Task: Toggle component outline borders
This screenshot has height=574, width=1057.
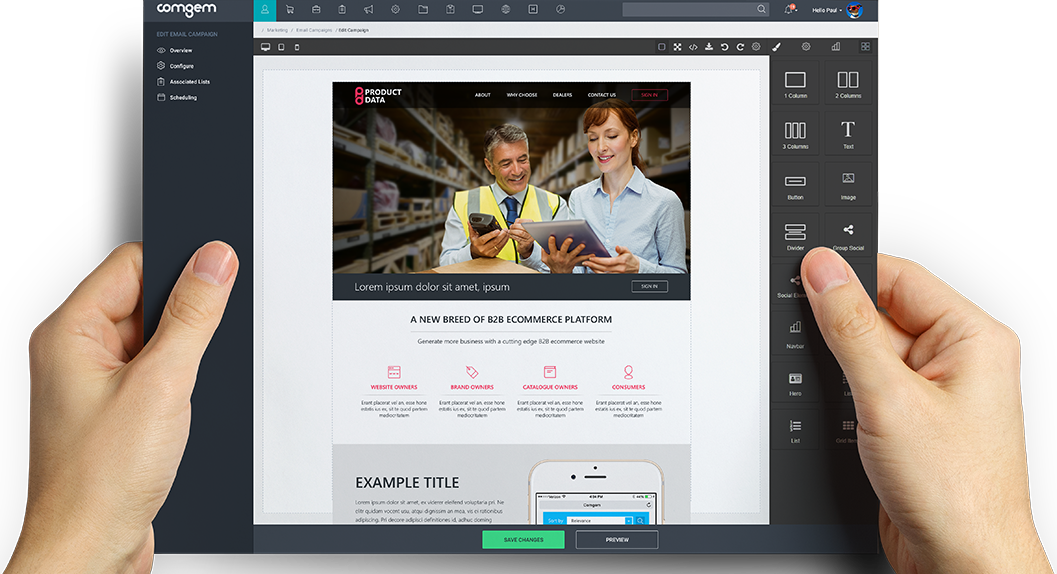Action: [661, 47]
